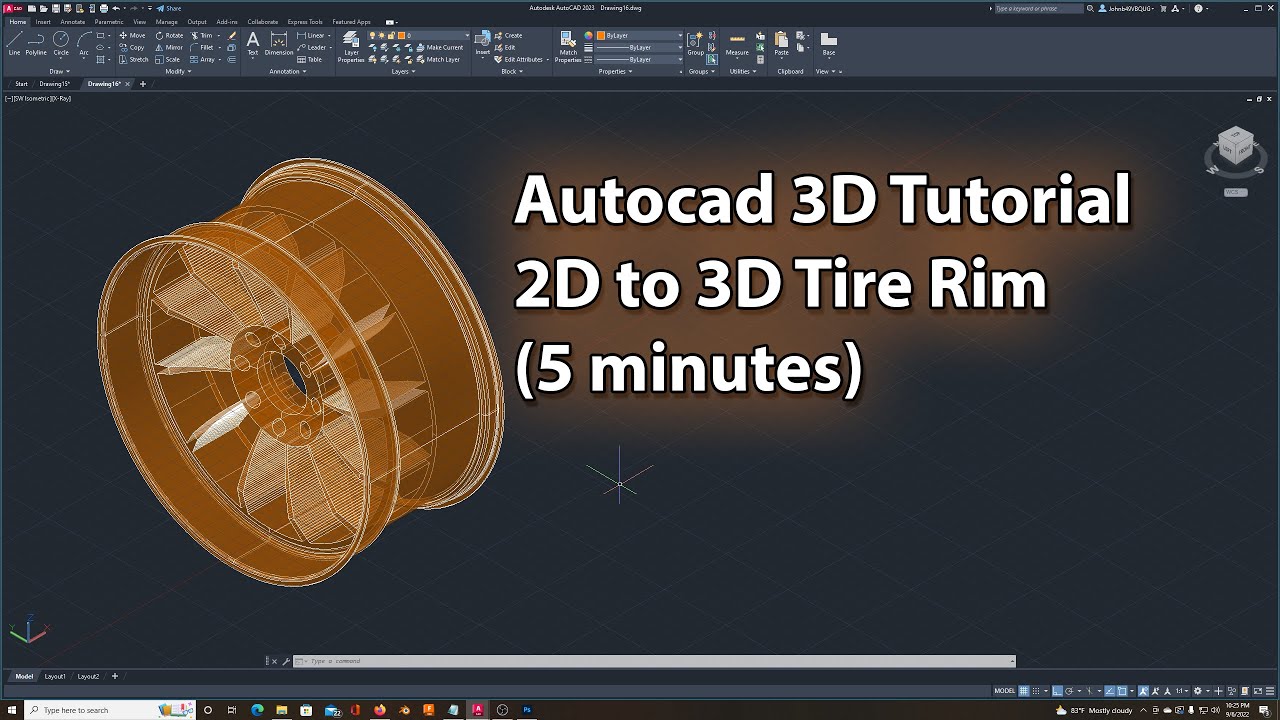This screenshot has width=1280, height=720.
Task: Toggle annotation visibility in status bar
Action: pos(1143,691)
